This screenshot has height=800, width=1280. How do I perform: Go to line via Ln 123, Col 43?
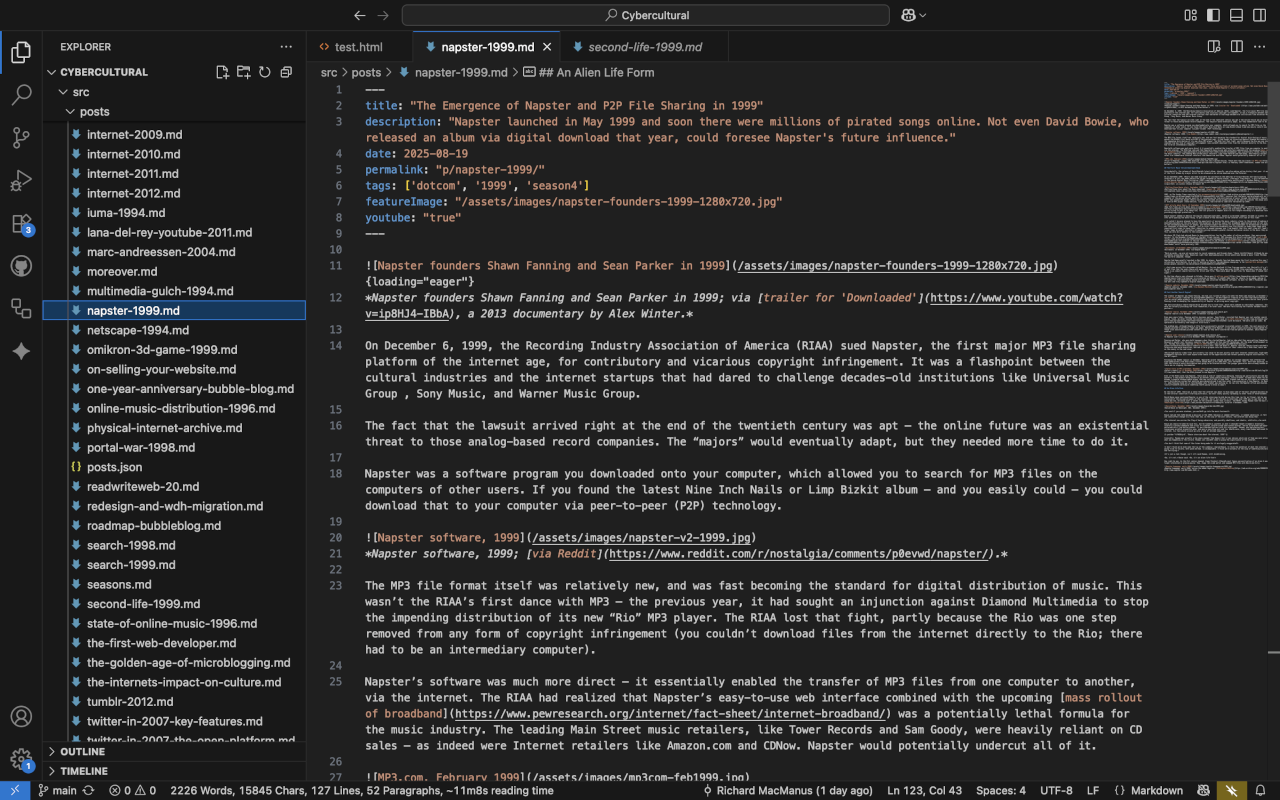pos(925,790)
